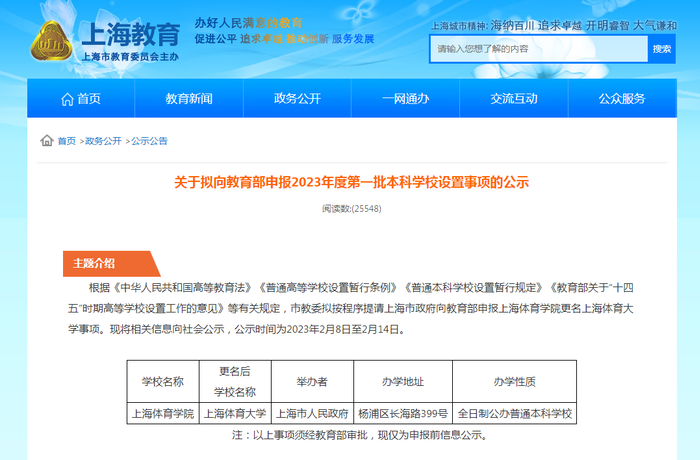Click the text 上海市教育委员会主办
Screen dimensions: 700x460
click(x=130, y=57)
